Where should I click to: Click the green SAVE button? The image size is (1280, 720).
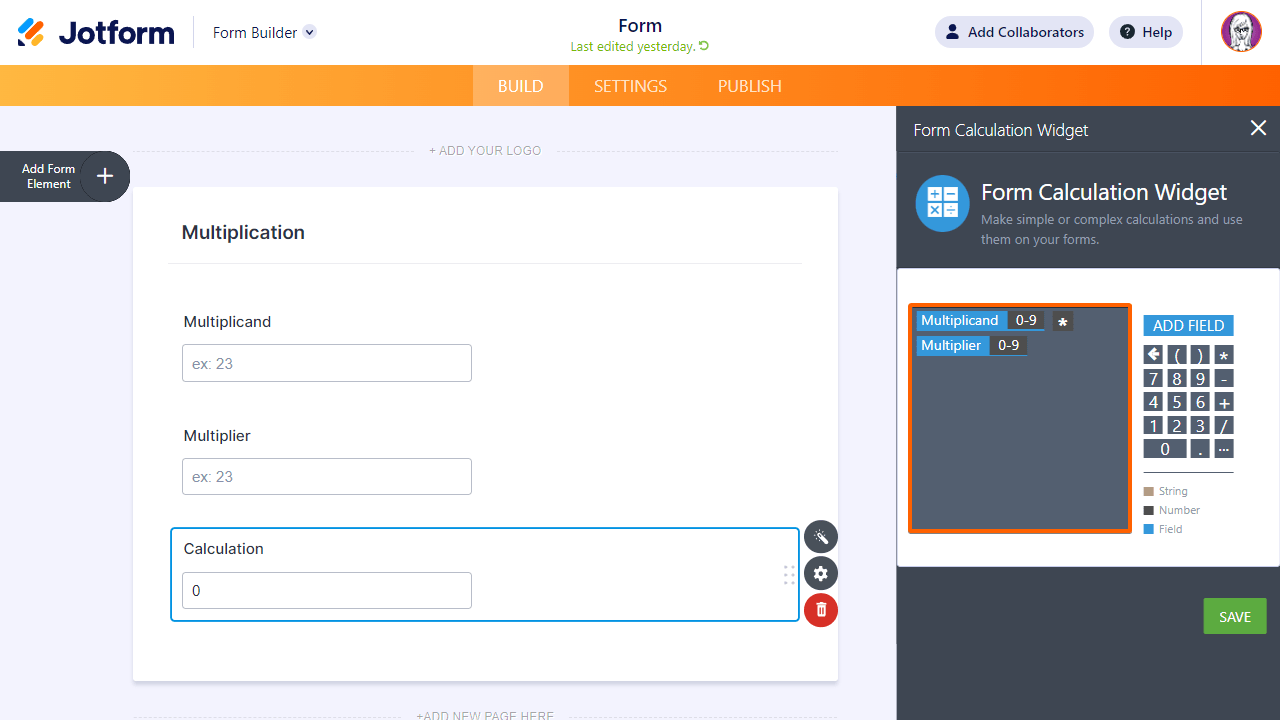coord(1235,616)
